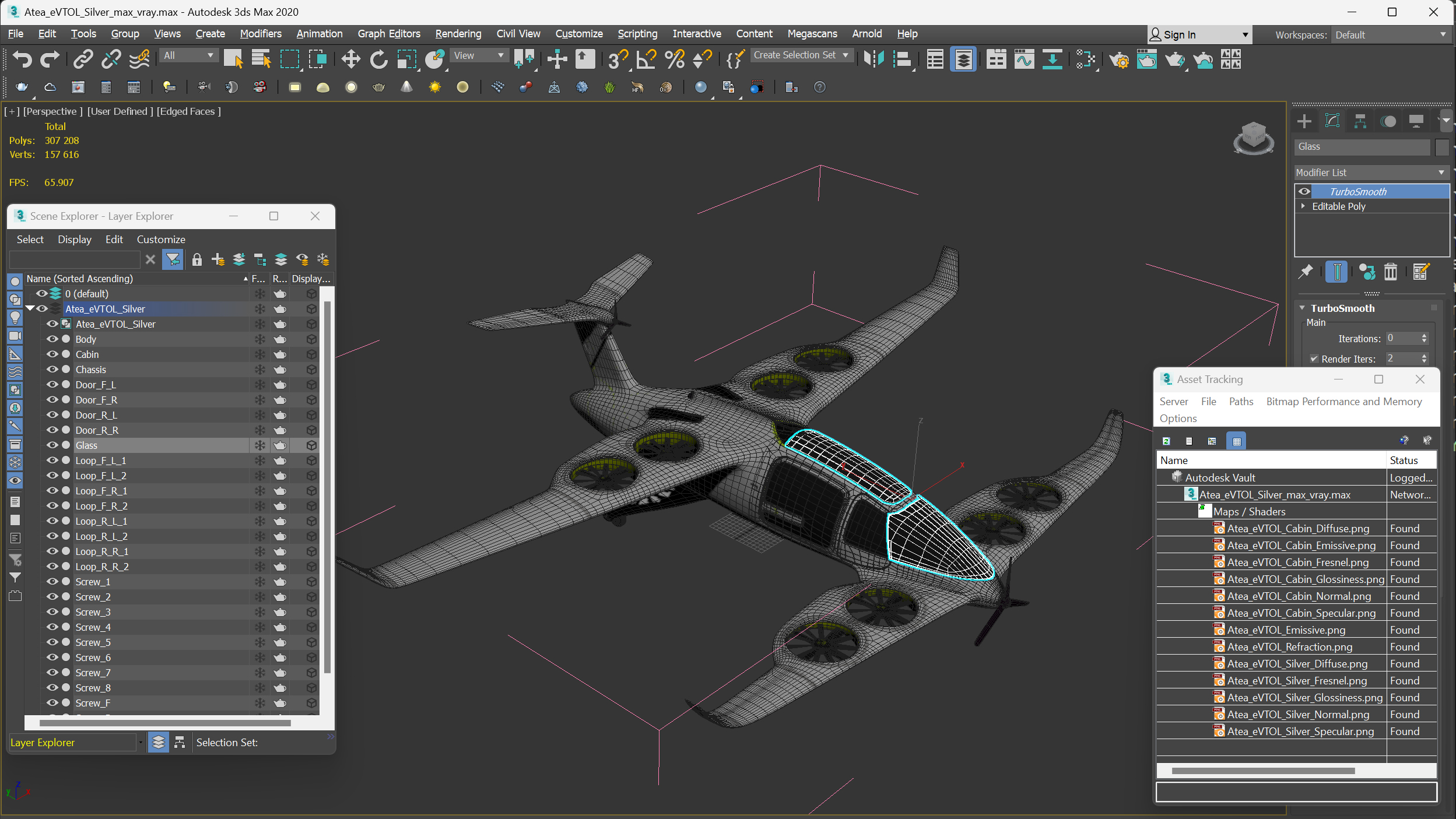This screenshot has height=819, width=1456.
Task: Open the Create tab in command panel
Action: 1304,121
